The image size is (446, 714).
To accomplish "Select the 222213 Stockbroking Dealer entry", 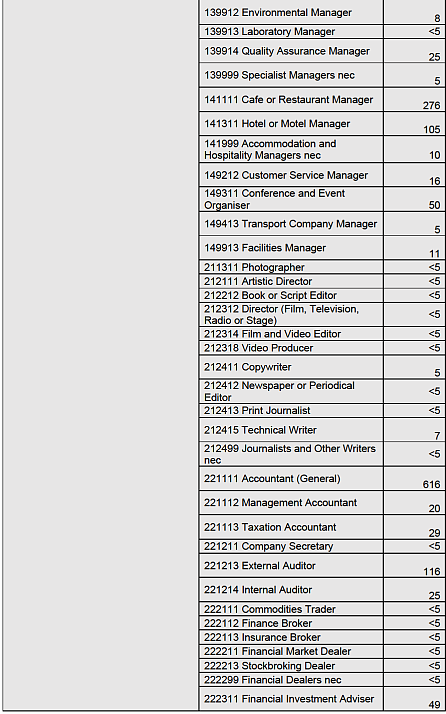I will point(291,666).
